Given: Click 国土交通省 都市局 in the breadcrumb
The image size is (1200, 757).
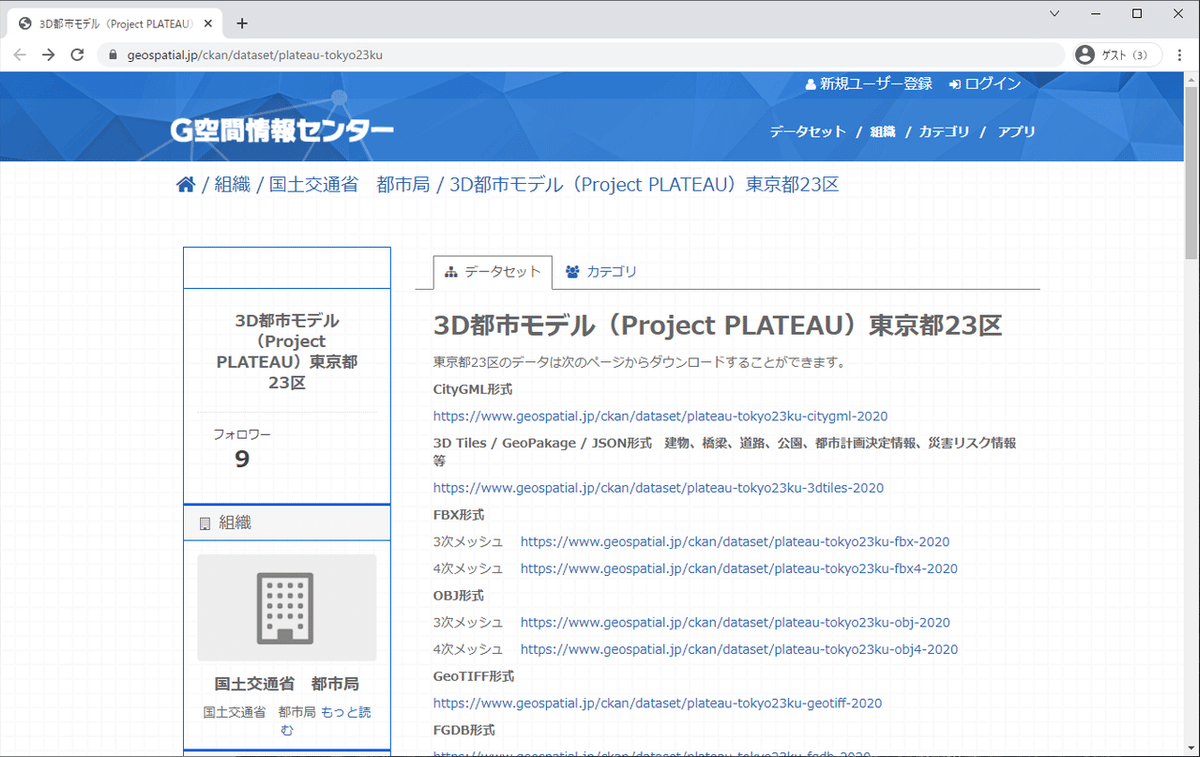Looking at the screenshot, I should coord(349,185).
